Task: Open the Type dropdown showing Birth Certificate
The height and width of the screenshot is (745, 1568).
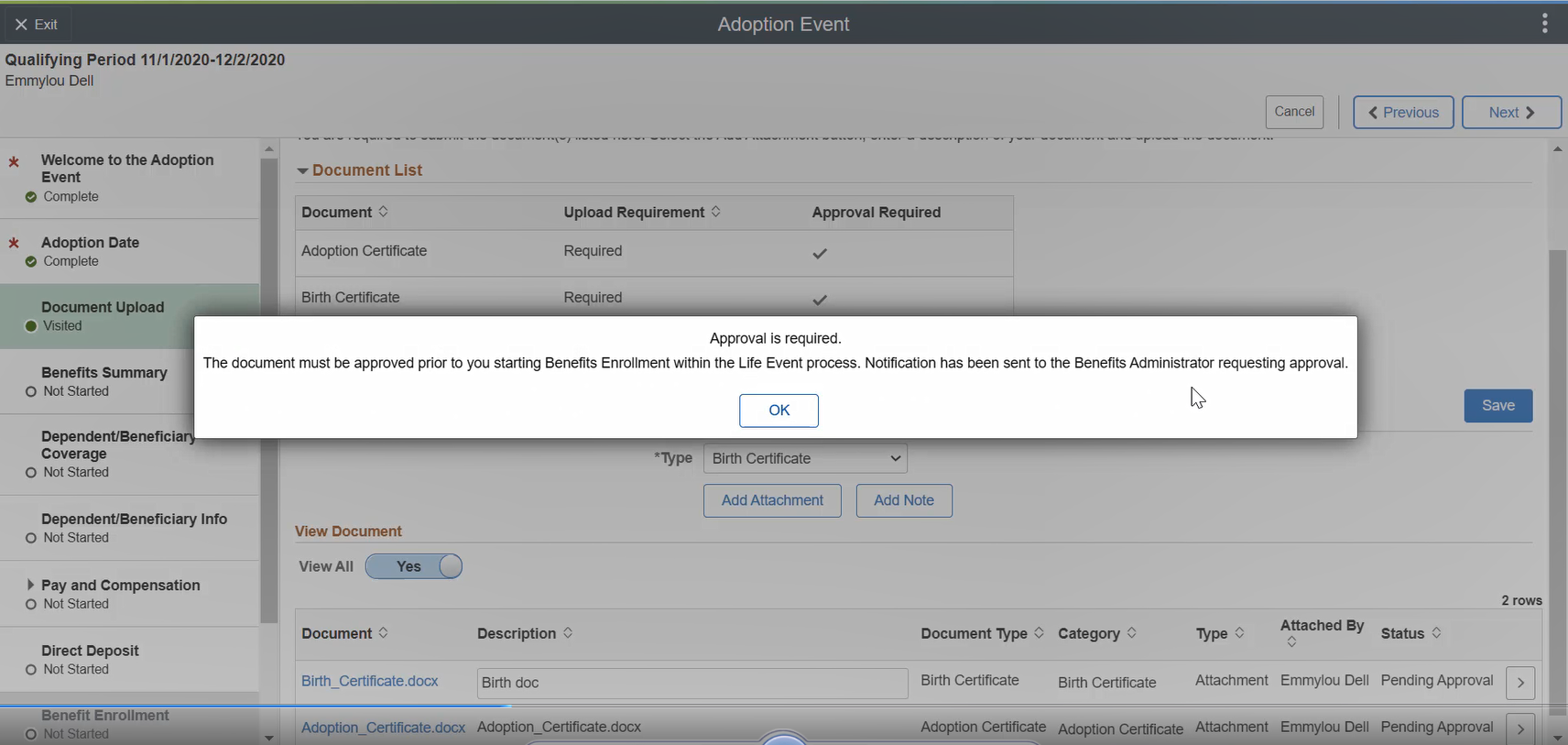Action: pos(805,458)
